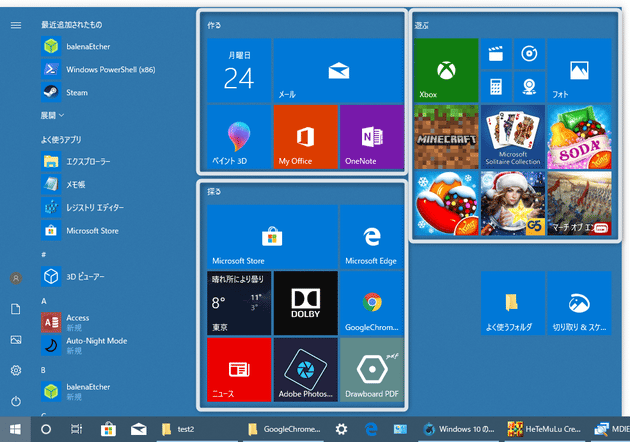Click the Power button in the start sidebar
The image size is (630, 442).
coord(16,401)
